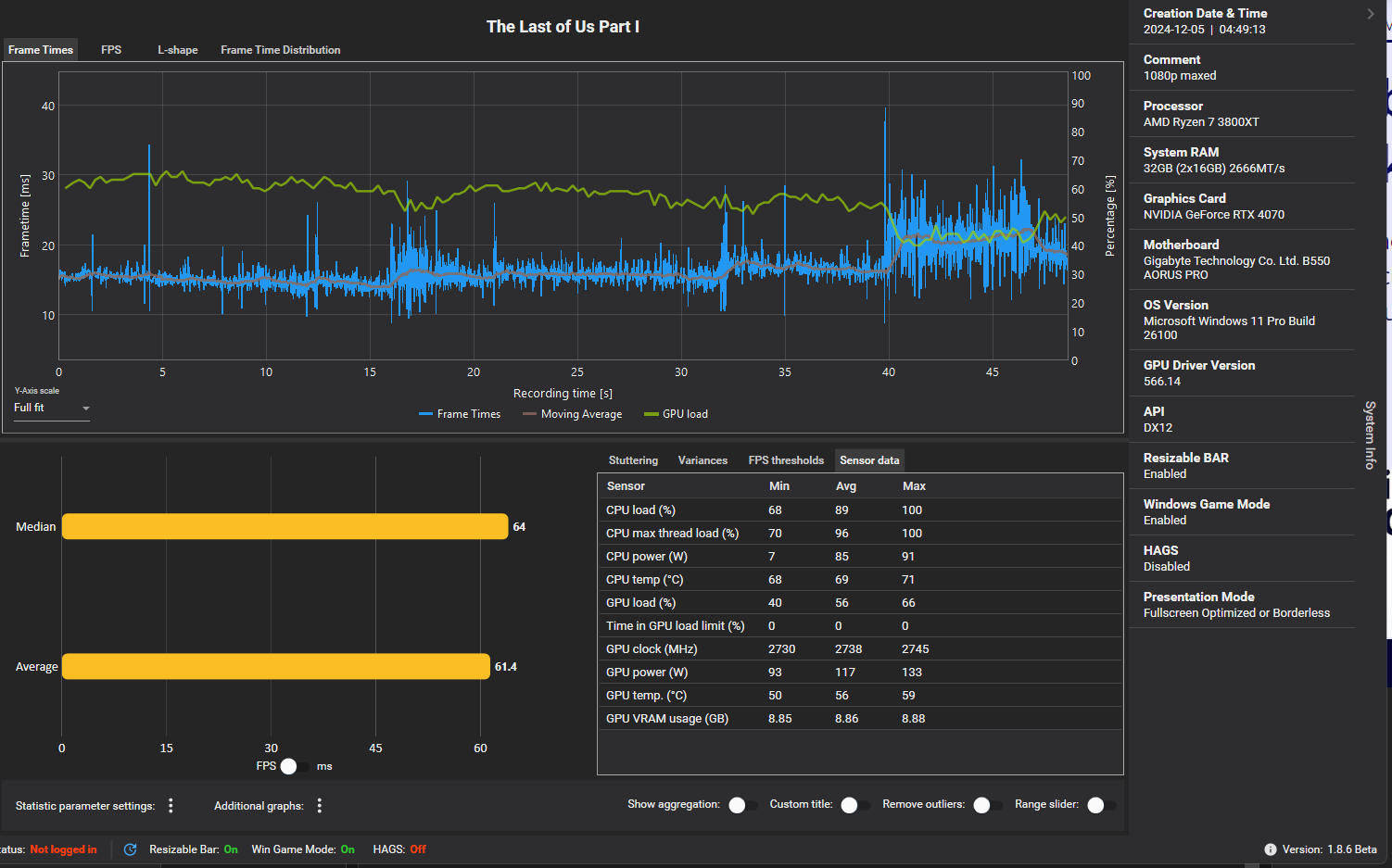The image size is (1392, 868).
Task: Click the Max column header
Action: 914,486
